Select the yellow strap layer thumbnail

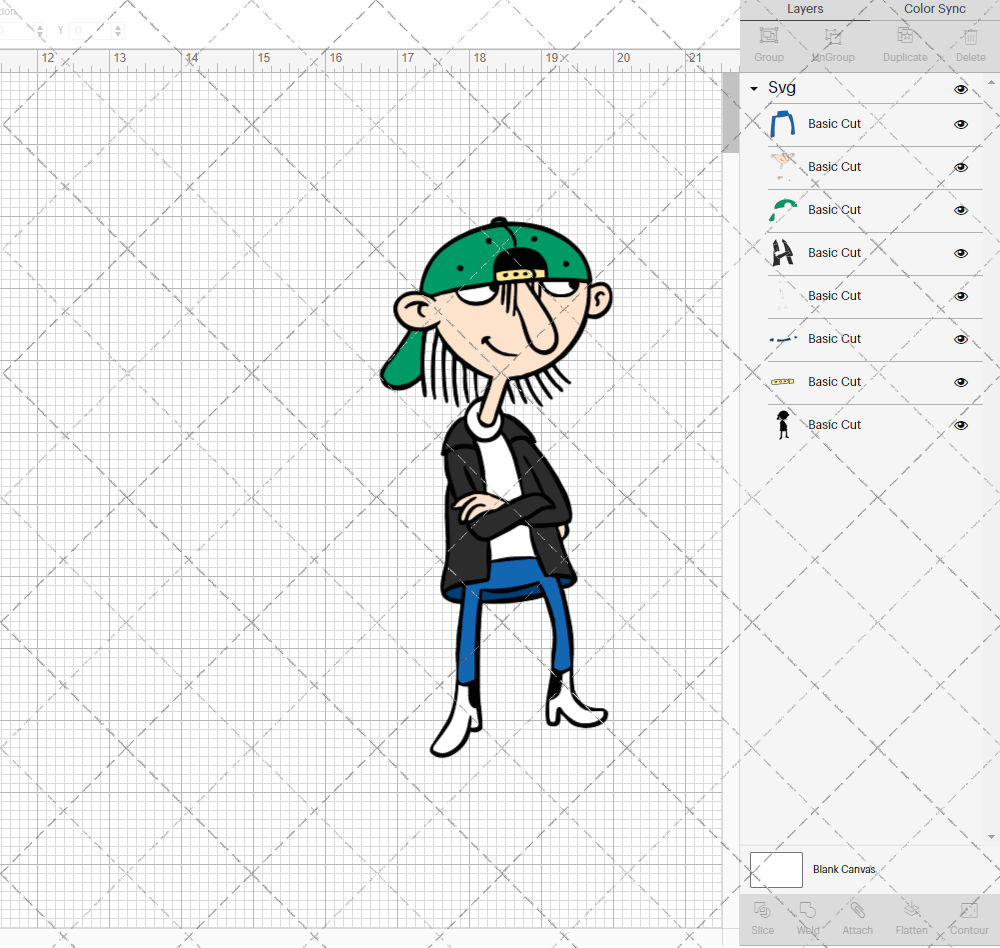(x=783, y=381)
